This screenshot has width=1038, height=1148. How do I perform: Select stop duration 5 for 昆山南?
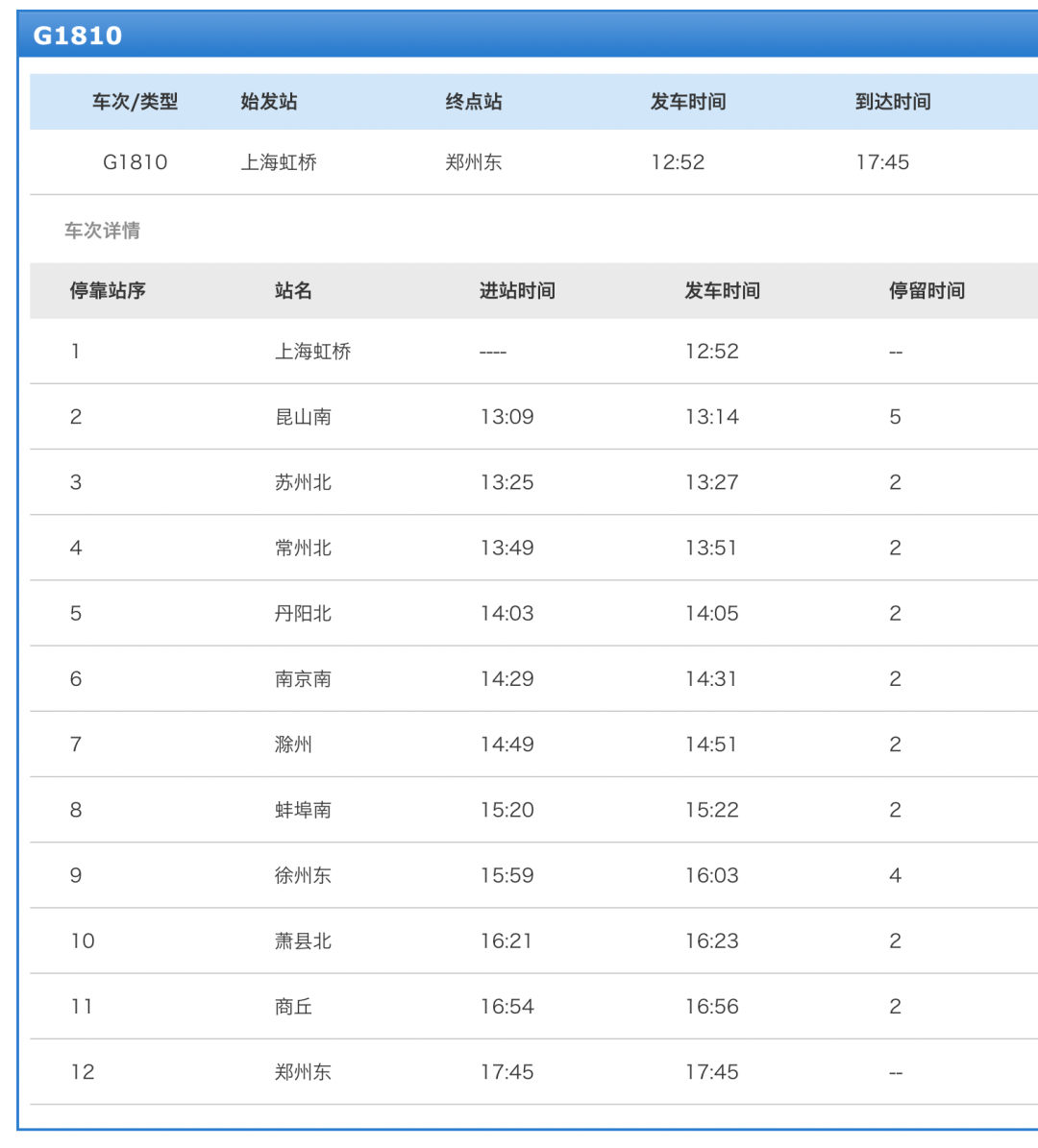[895, 417]
